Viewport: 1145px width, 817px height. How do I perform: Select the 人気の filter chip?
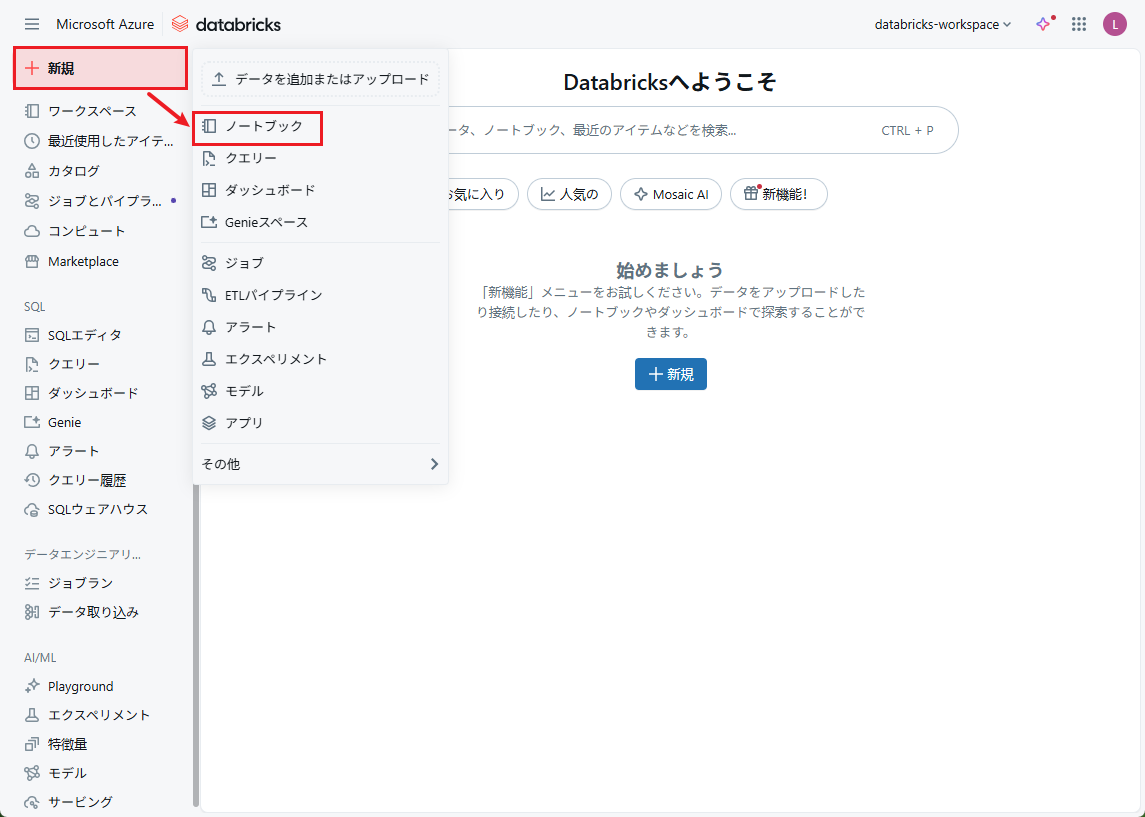pyautogui.click(x=569, y=194)
